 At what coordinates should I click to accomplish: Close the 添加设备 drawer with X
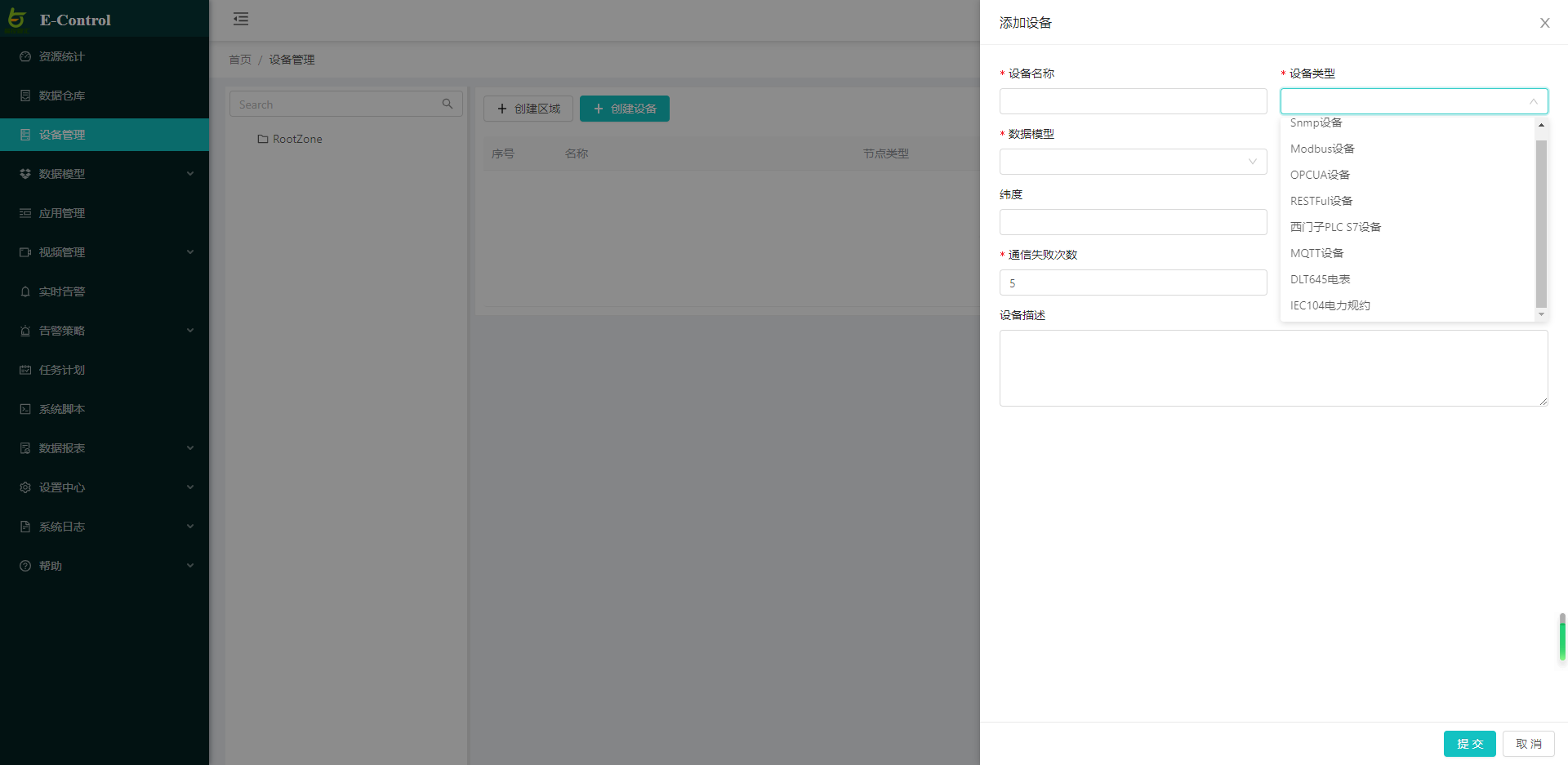tap(1544, 23)
